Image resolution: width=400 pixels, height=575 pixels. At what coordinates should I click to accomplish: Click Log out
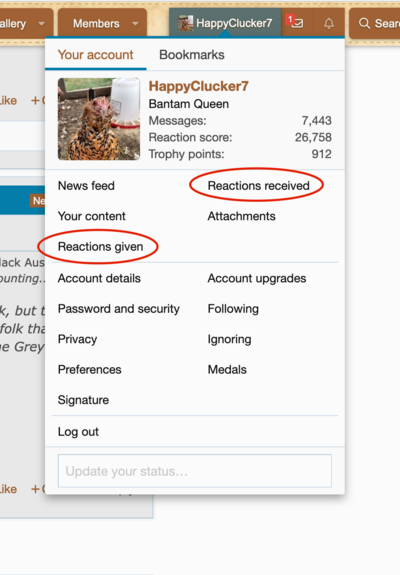(78, 432)
